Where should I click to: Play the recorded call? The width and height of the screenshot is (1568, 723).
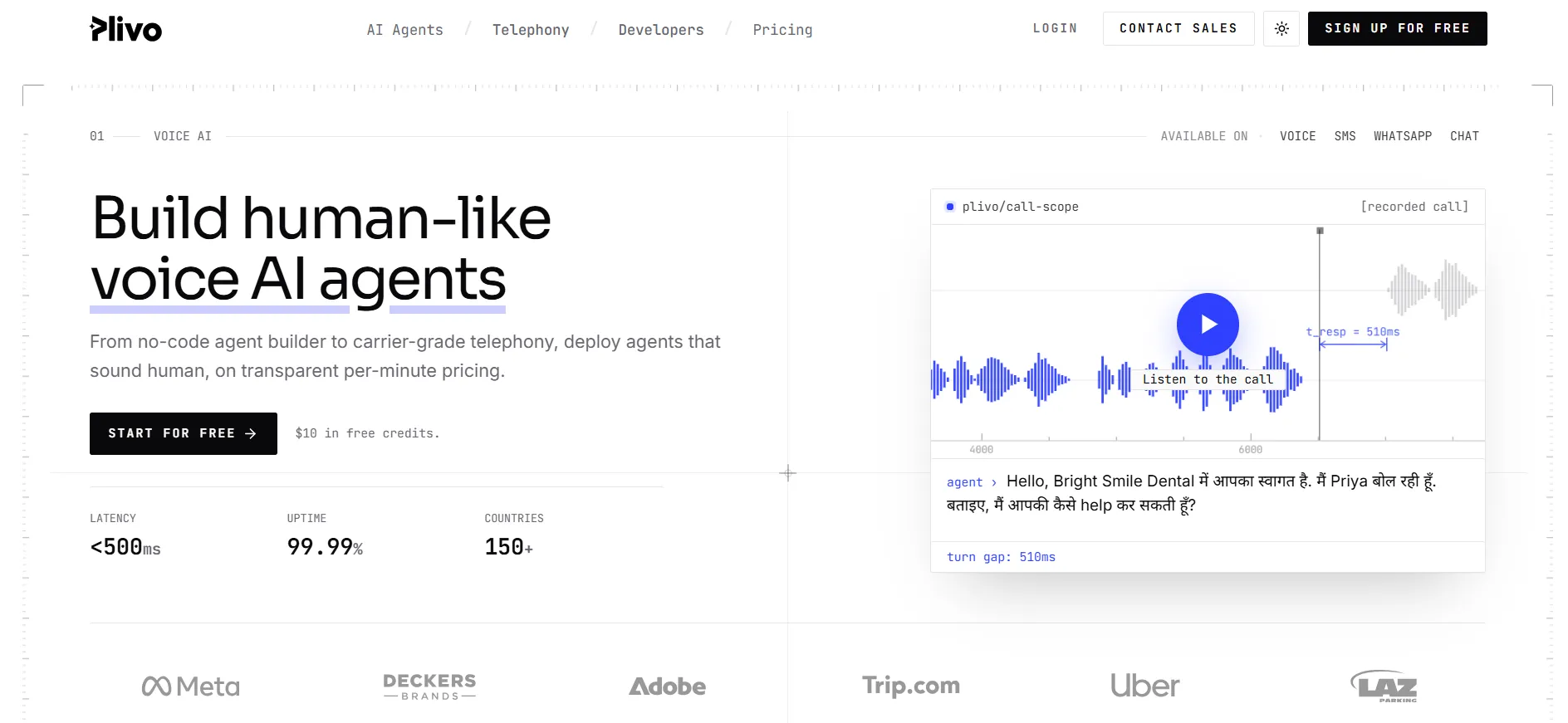tap(1208, 325)
